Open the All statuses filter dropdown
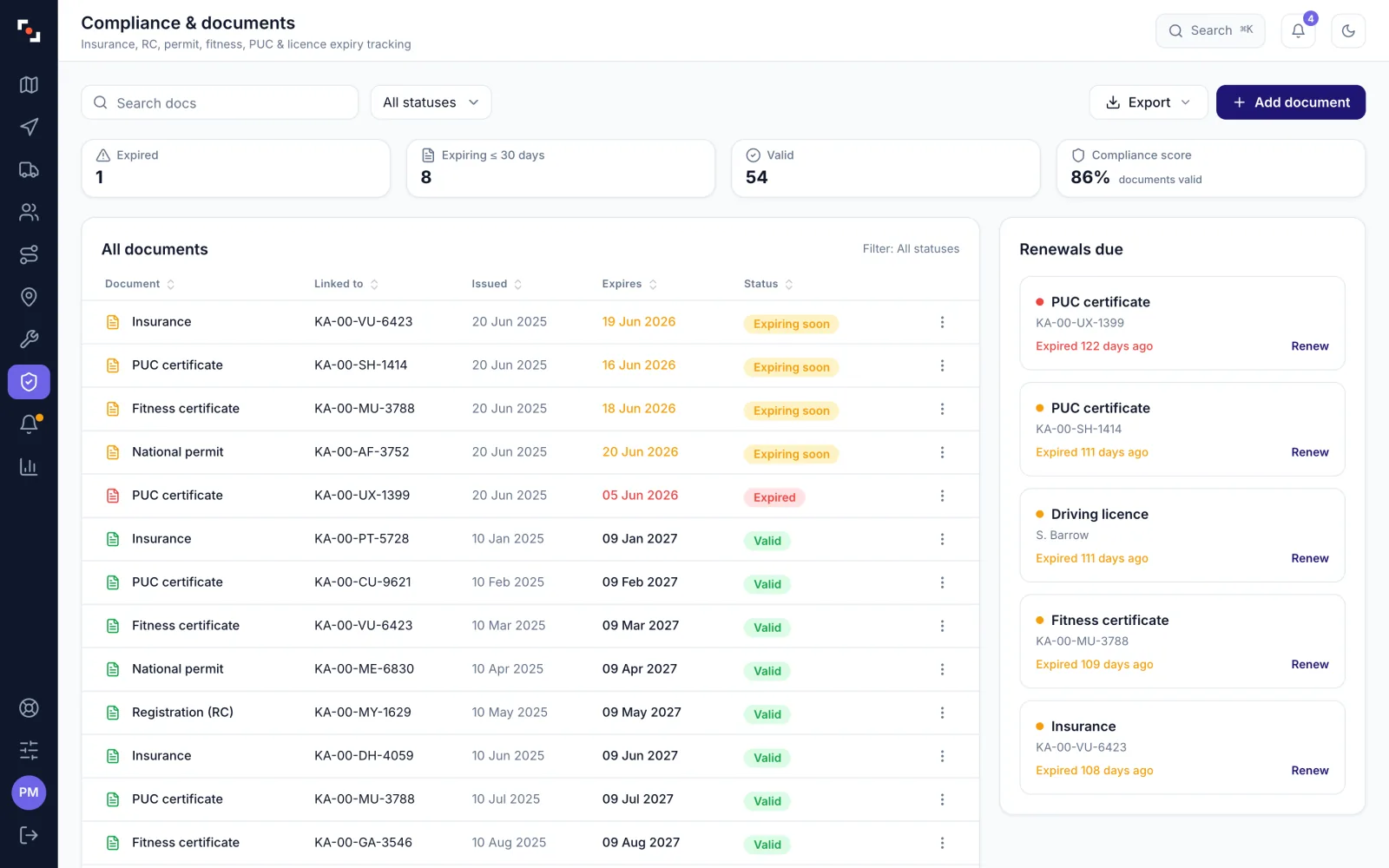 (431, 102)
